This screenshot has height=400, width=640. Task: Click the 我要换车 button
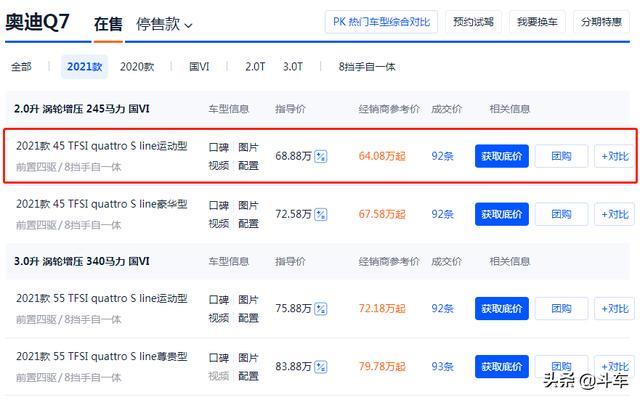pyautogui.click(x=537, y=22)
